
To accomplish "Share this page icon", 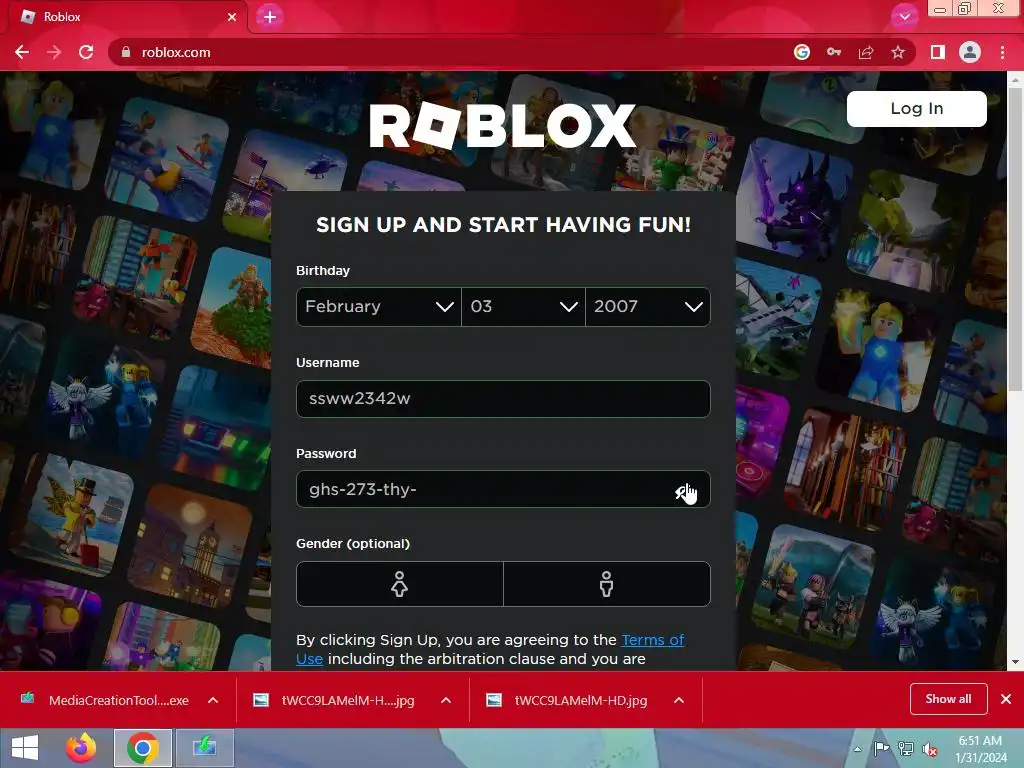I will 866,52.
